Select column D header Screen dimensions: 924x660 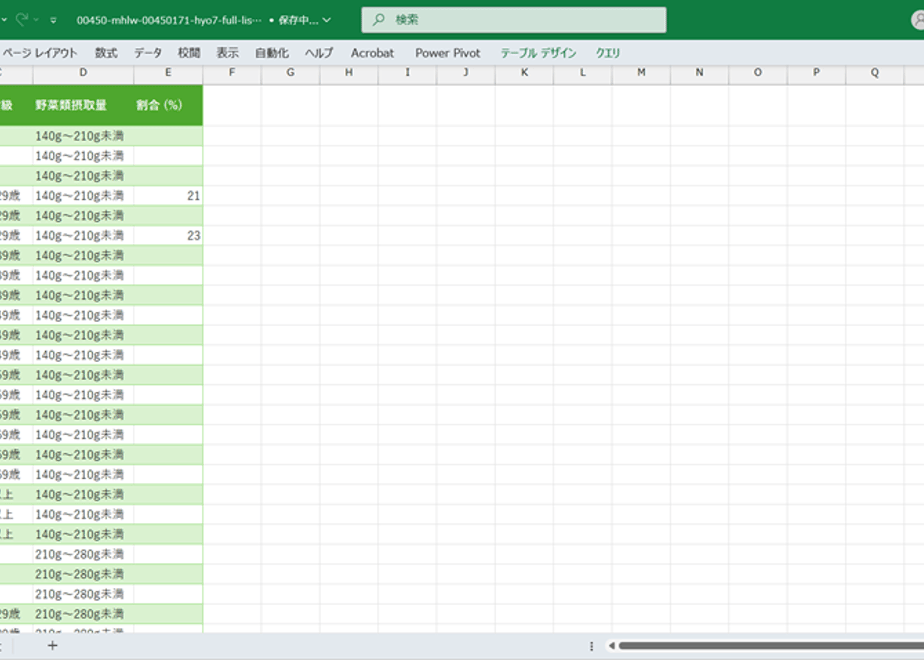pos(83,72)
